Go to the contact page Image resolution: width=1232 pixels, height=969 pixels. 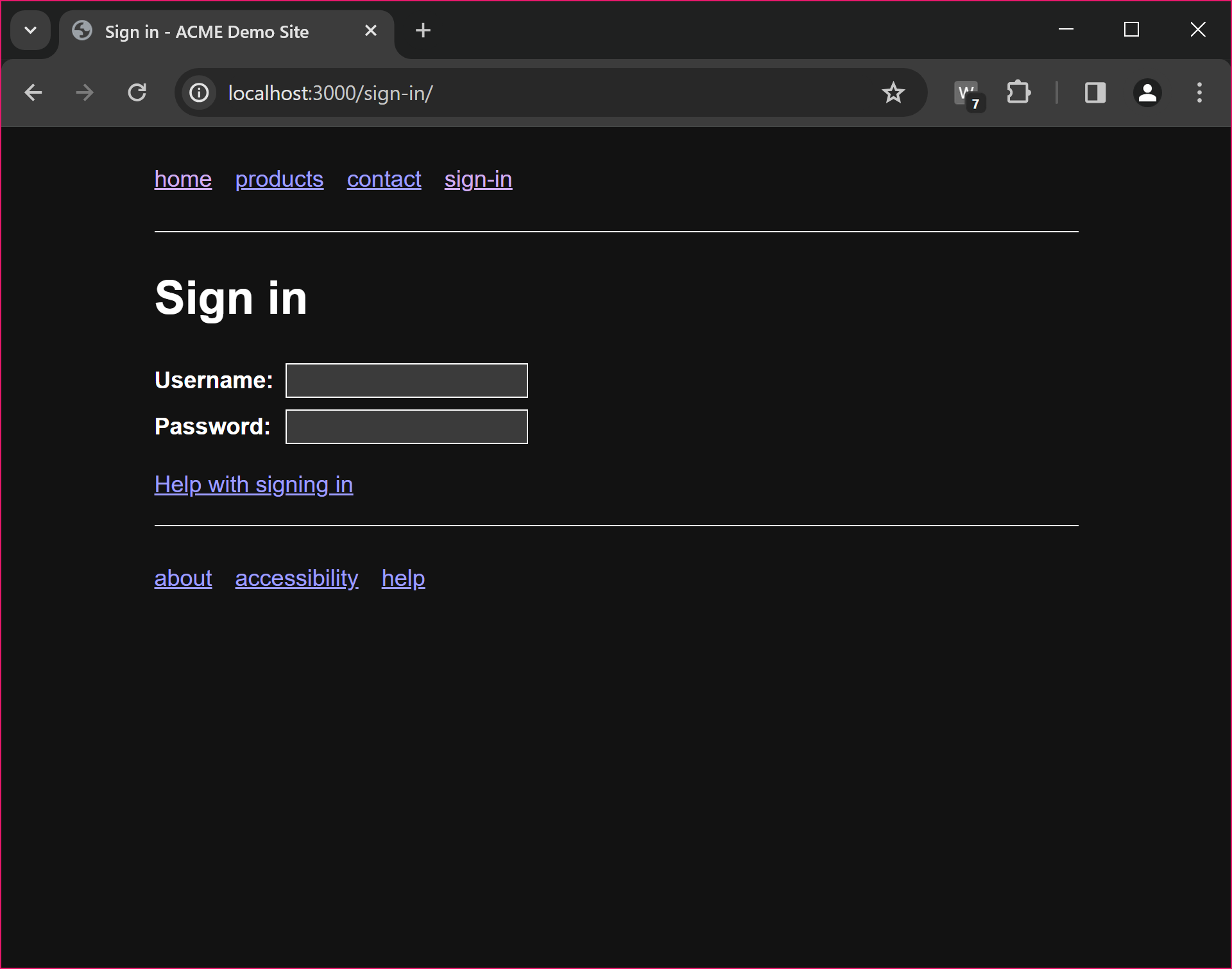383,180
